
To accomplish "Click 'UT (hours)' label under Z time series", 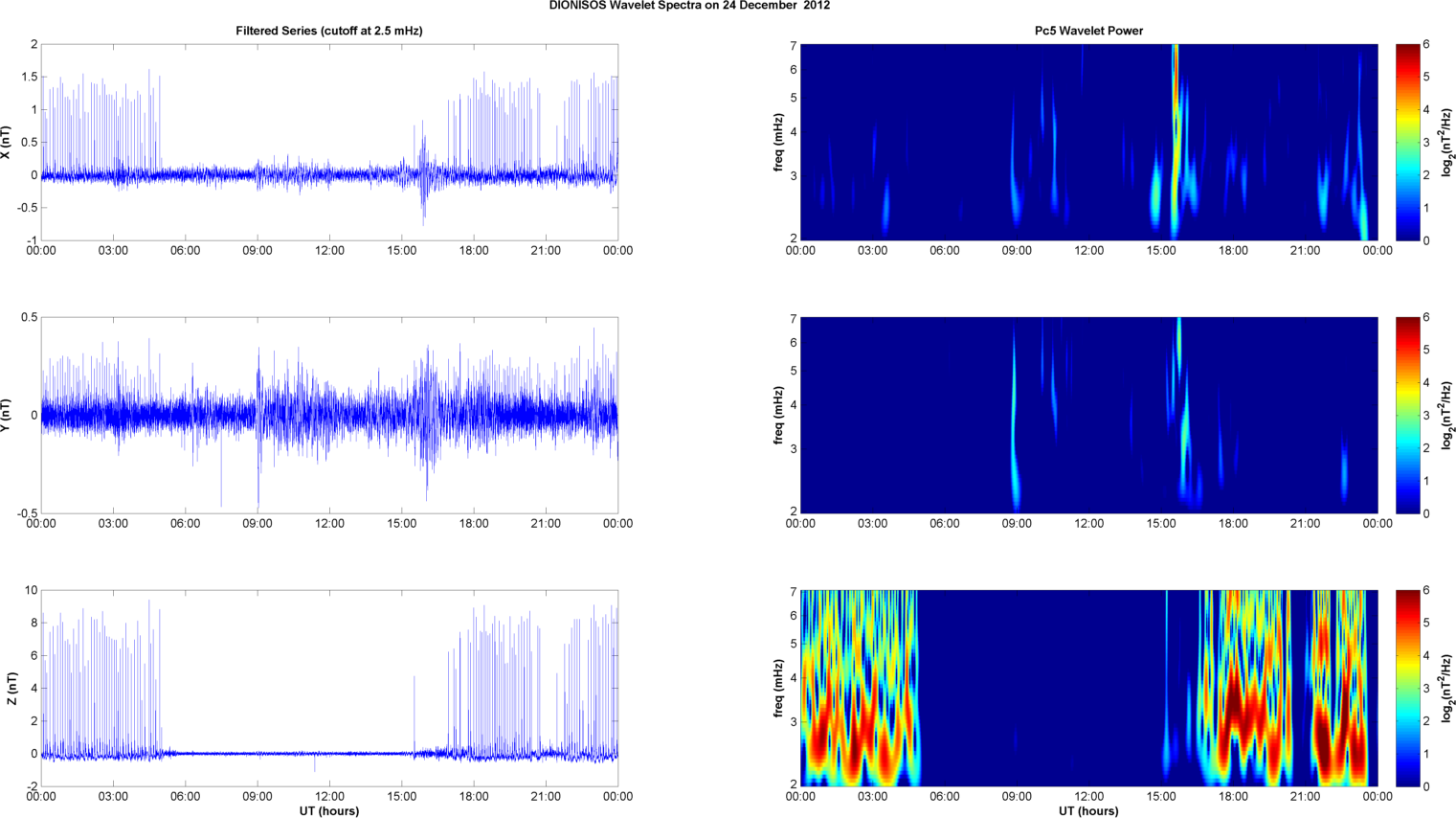I will [x=329, y=811].
